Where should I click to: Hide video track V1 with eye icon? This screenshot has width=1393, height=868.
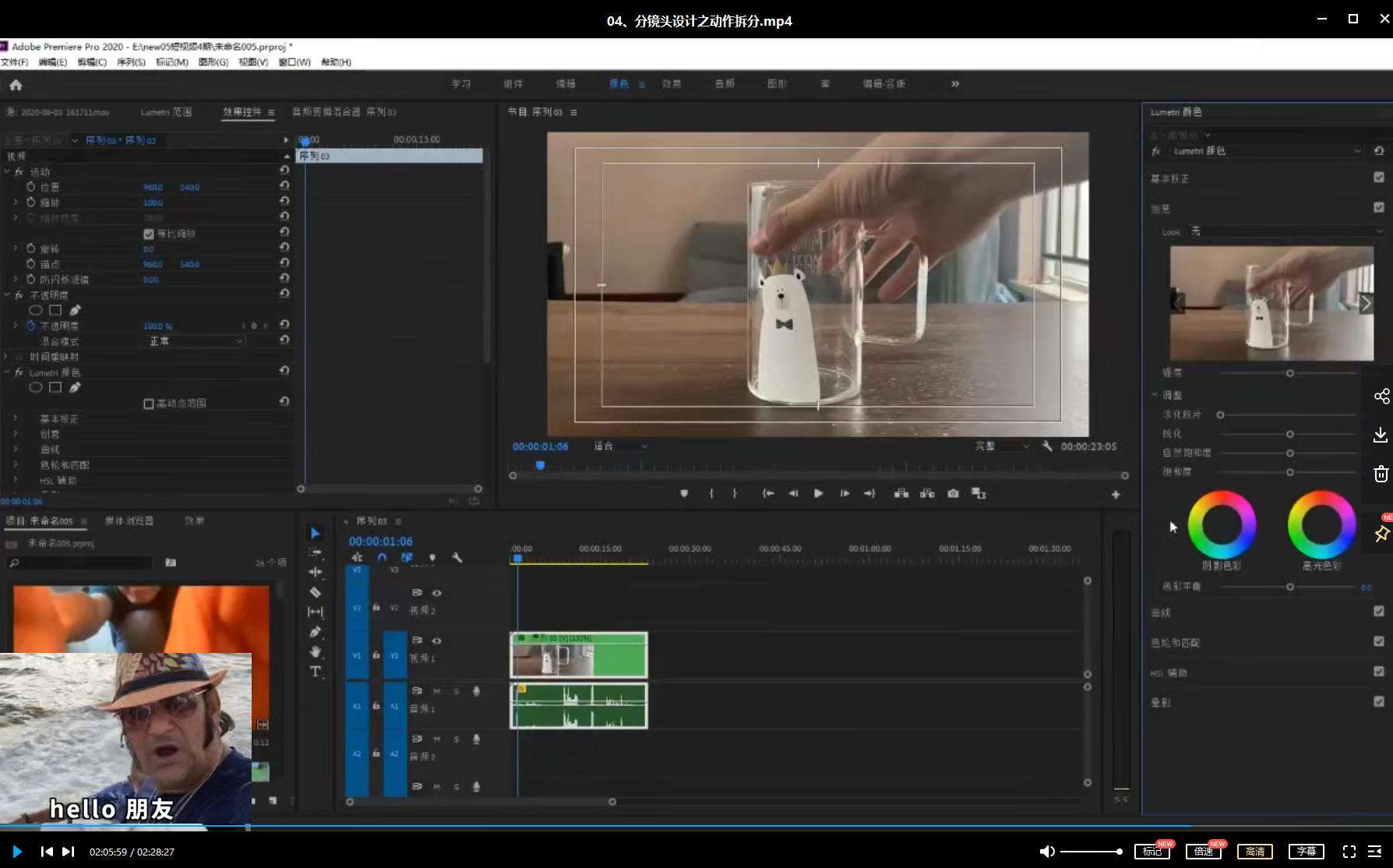(437, 640)
